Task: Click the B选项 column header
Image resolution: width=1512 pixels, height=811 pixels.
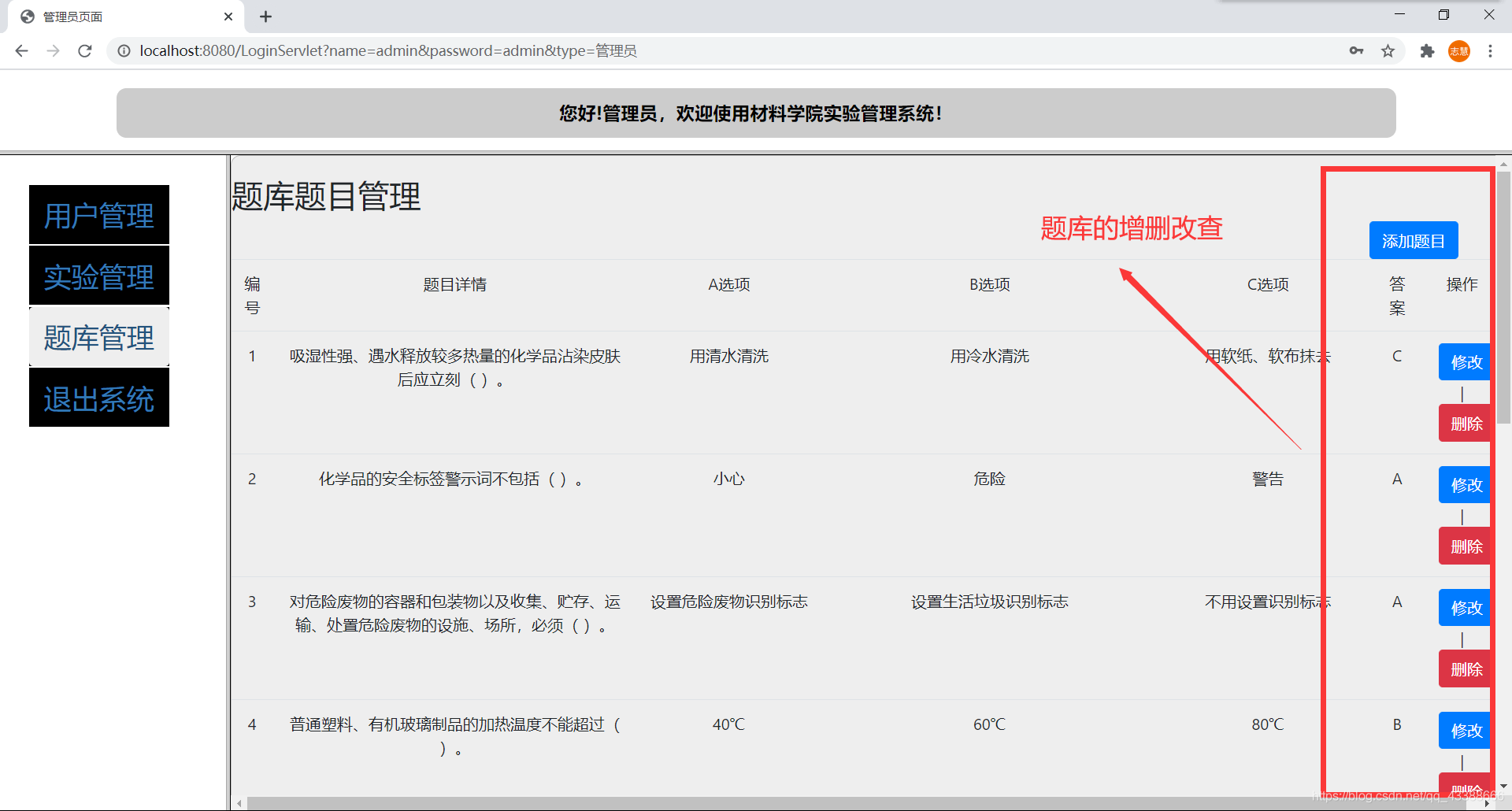Action: click(x=990, y=284)
